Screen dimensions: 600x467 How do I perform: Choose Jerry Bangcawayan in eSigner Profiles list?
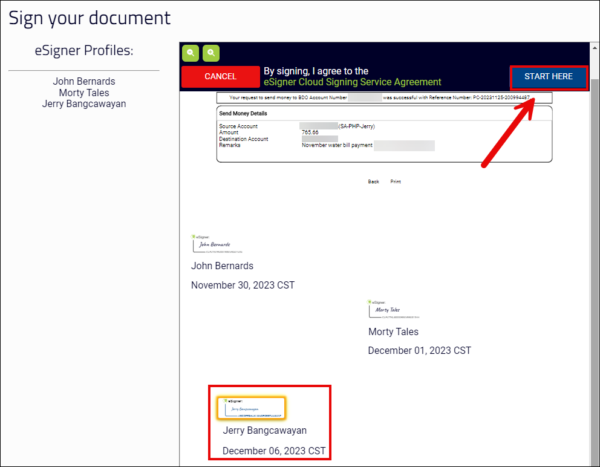pos(84,104)
